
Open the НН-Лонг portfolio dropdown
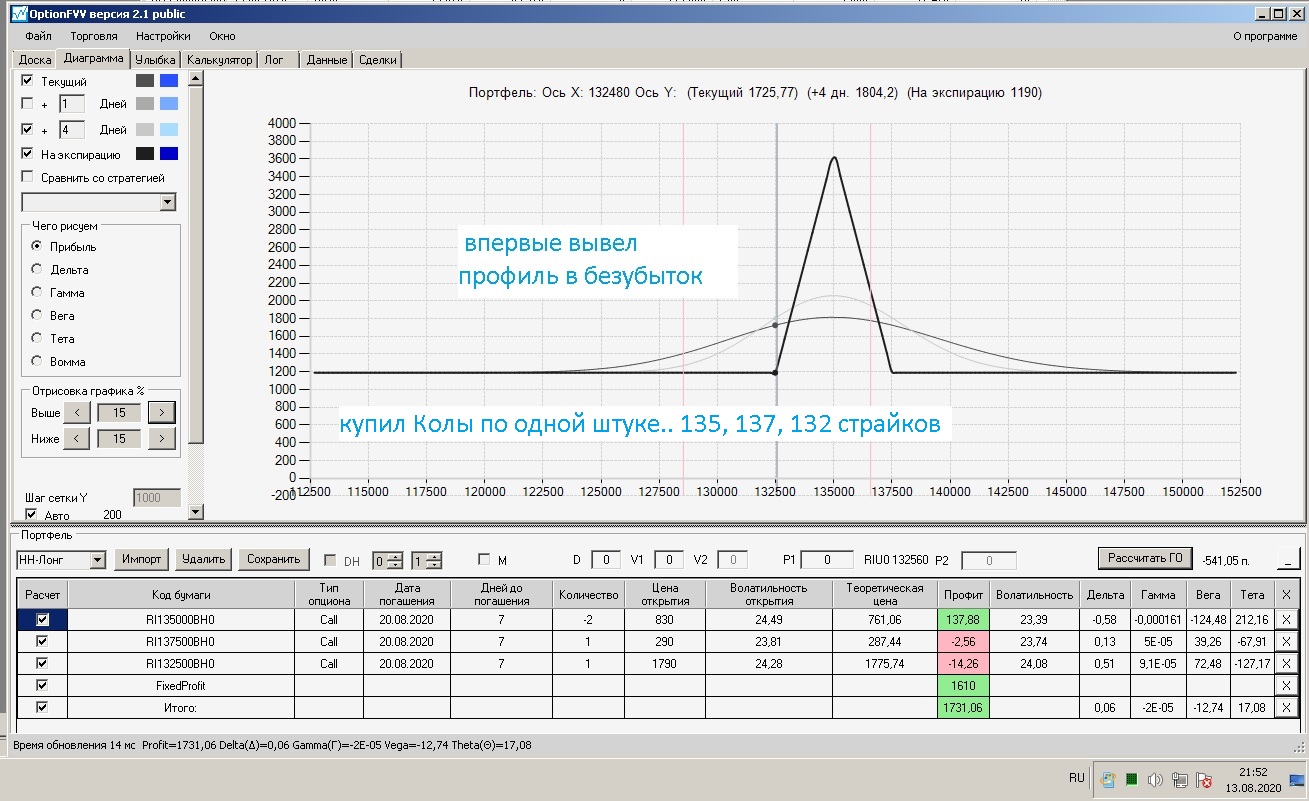97,560
